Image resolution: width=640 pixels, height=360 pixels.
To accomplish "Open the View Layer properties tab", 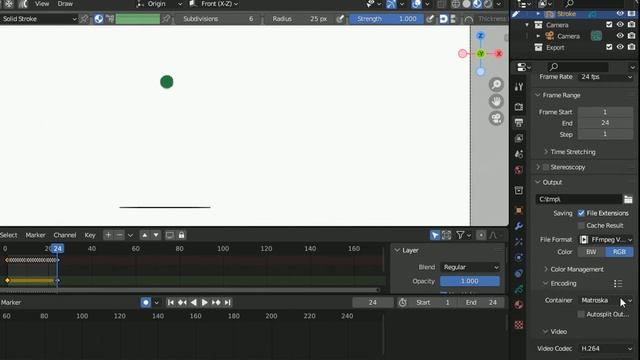I will 519,138.
